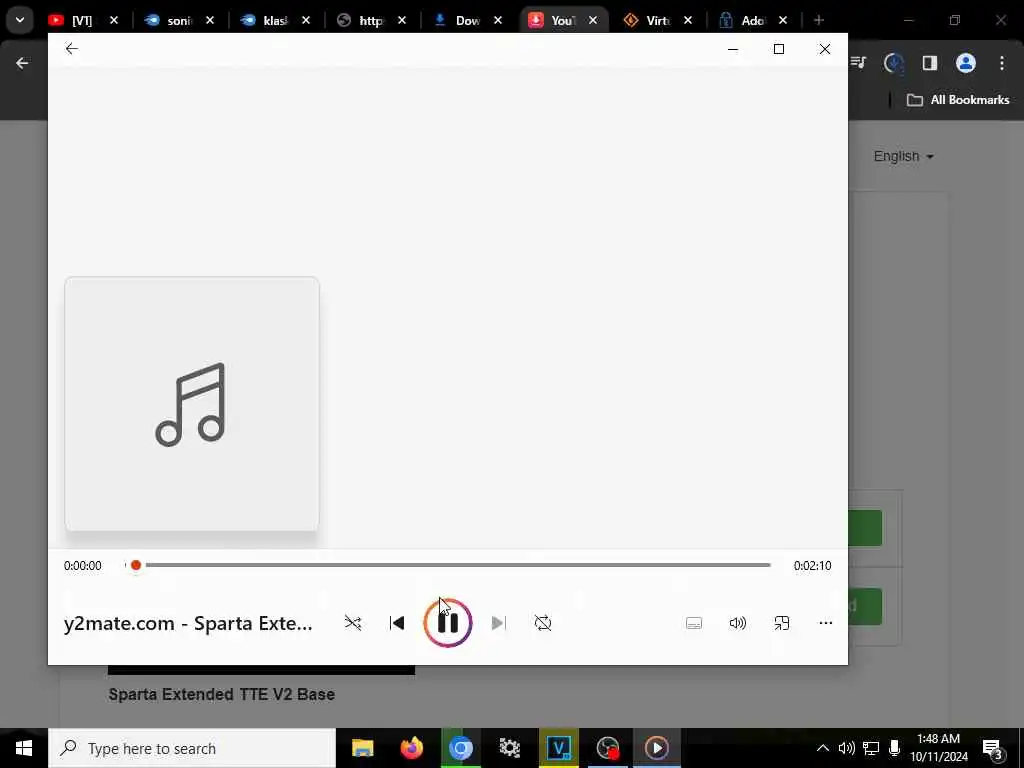1024x768 pixels.
Task: Minimize the media player window
Action: pos(733,49)
